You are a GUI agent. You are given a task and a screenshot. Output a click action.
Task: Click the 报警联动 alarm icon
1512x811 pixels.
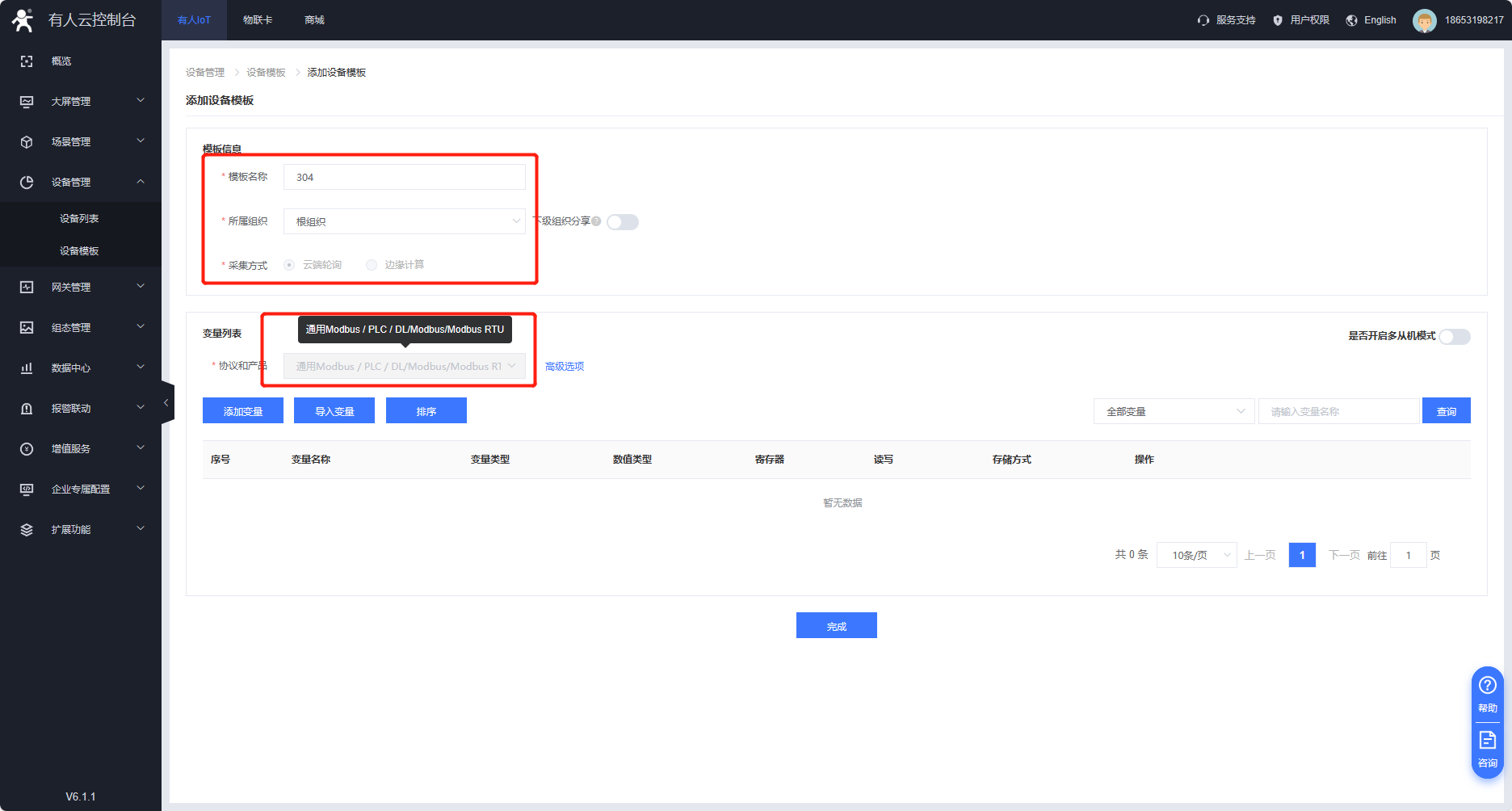coord(27,409)
